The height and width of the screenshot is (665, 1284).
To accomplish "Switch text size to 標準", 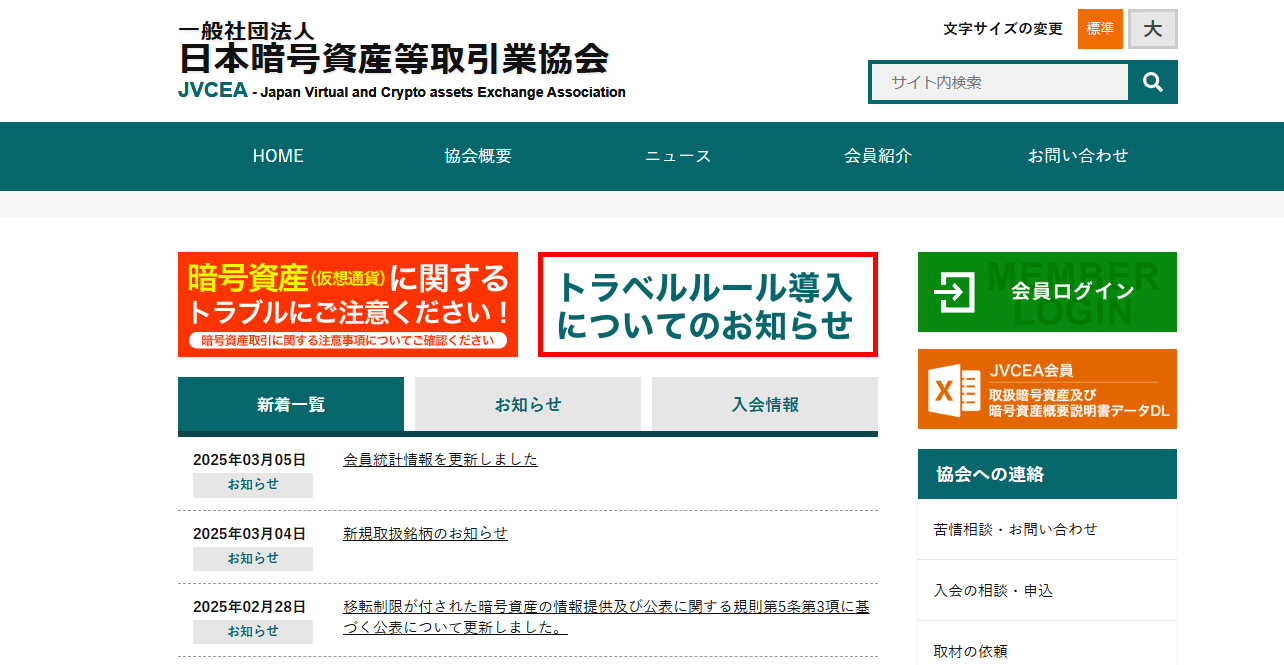I will [x=1100, y=29].
